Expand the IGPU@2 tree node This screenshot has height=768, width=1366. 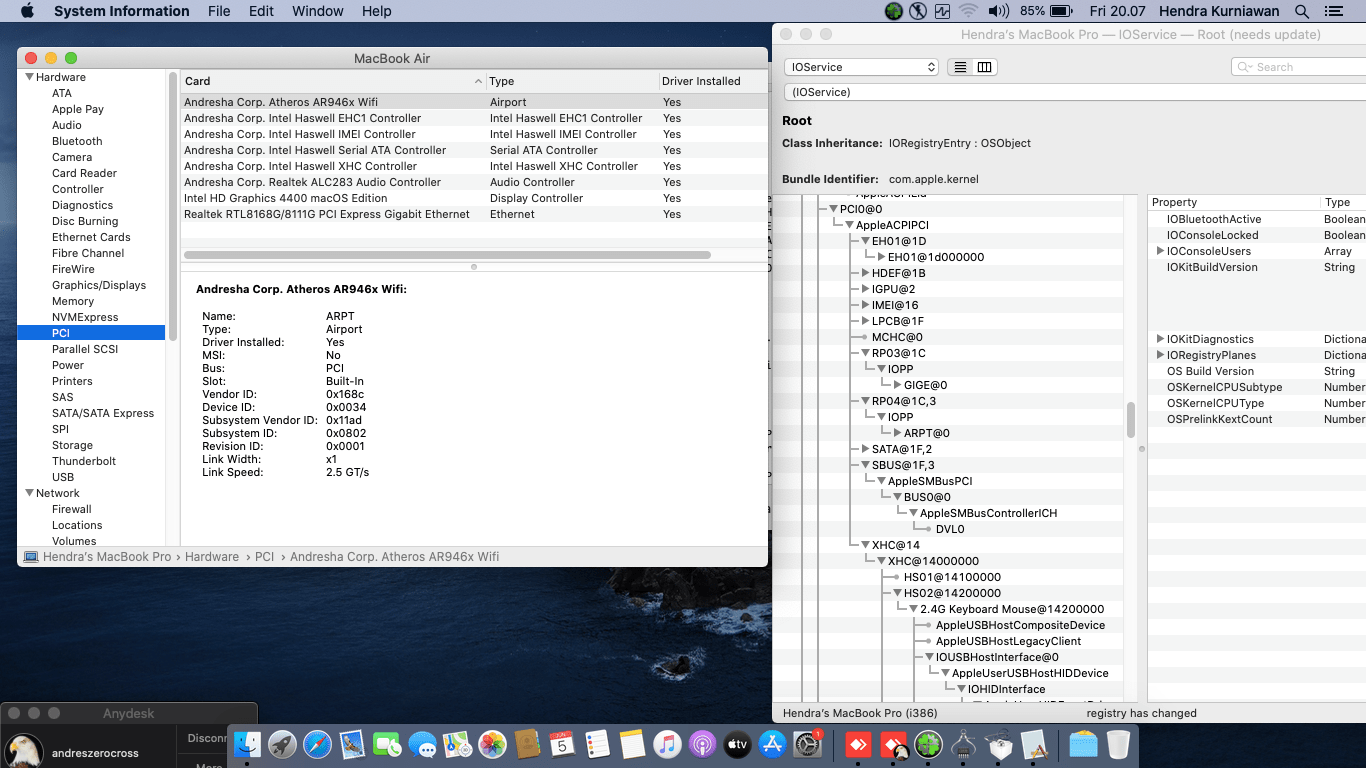[x=865, y=289]
